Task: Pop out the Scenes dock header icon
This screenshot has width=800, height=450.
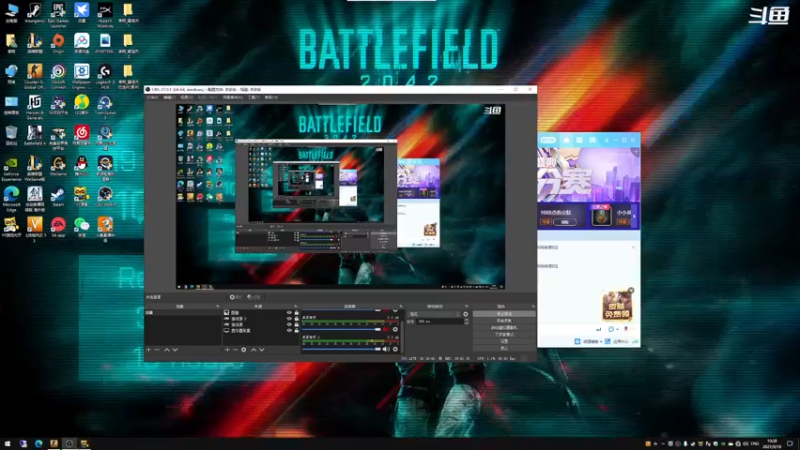Action: pos(218,306)
